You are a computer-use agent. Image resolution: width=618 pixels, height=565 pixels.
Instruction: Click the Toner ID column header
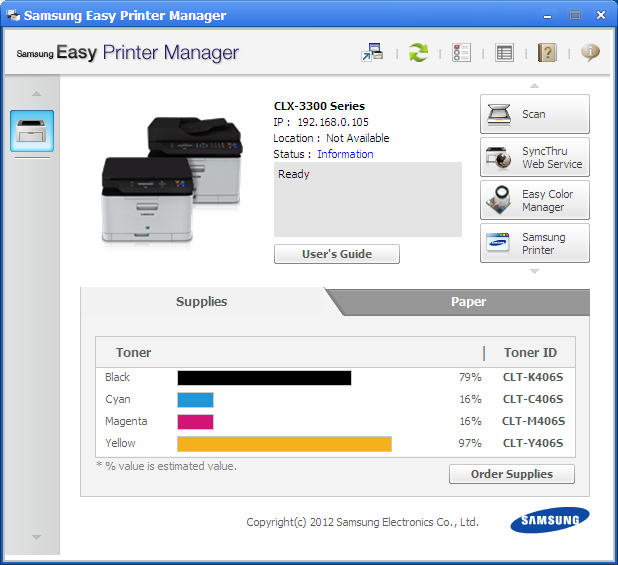(x=530, y=353)
